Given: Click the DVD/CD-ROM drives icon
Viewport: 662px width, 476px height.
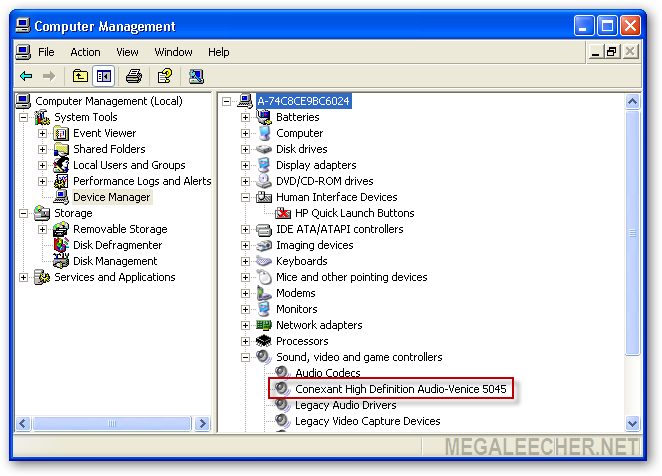Looking at the screenshot, I should pyautogui.click(x=264, y=181).
